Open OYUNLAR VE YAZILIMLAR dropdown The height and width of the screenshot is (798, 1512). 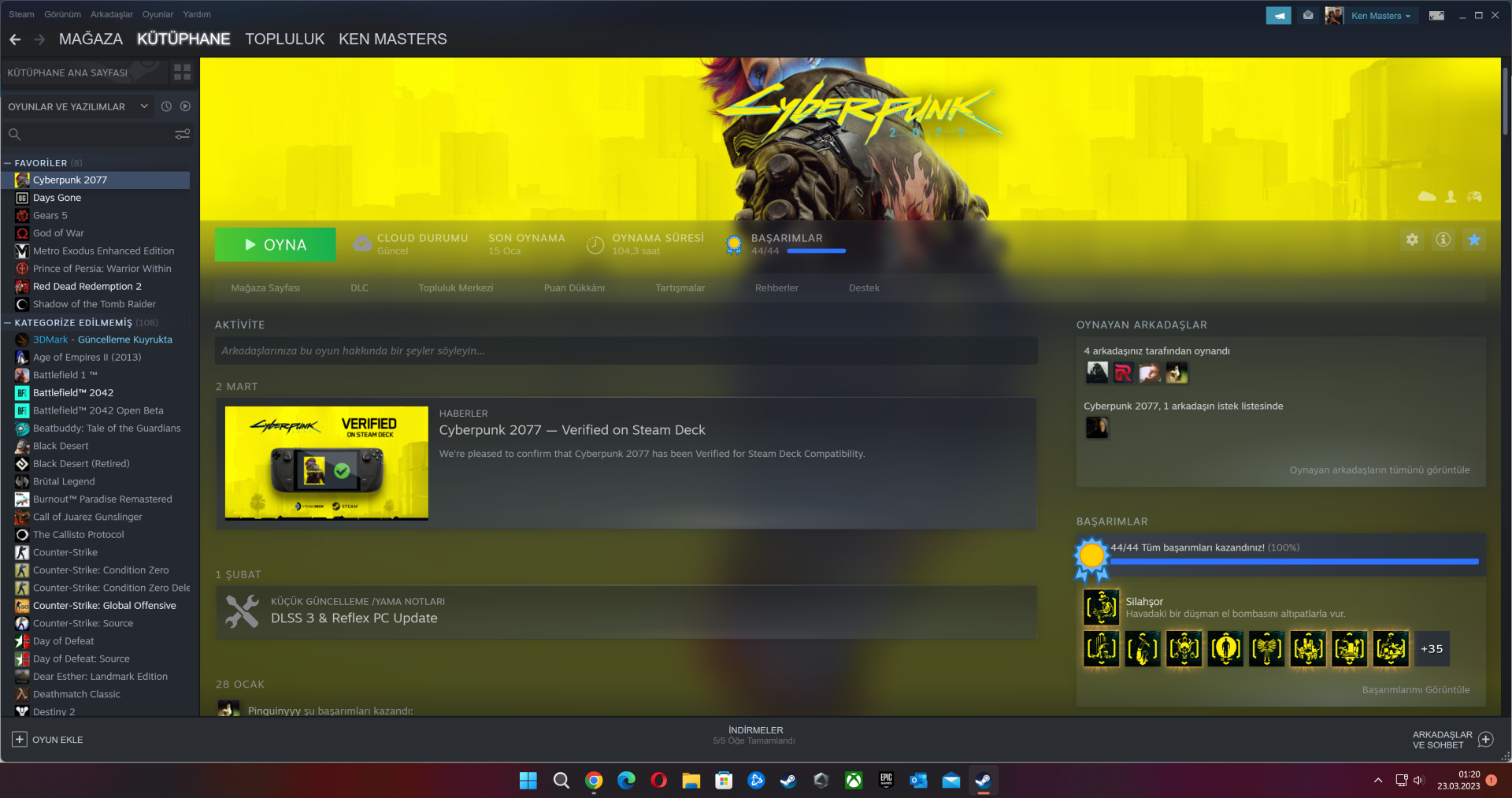tap(78, 106)
